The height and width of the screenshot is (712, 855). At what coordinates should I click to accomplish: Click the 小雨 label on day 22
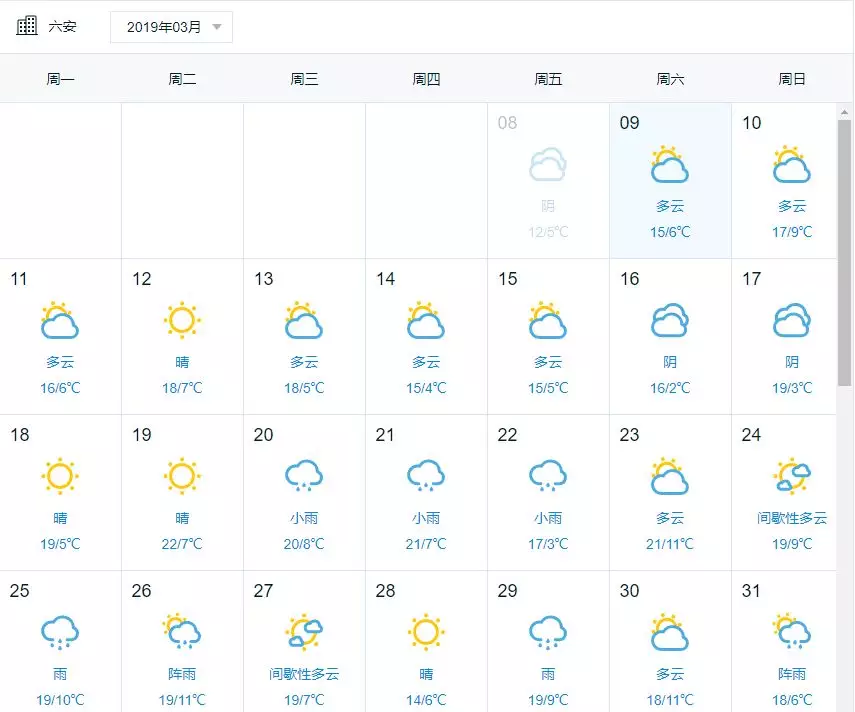(x=548, y=518)
